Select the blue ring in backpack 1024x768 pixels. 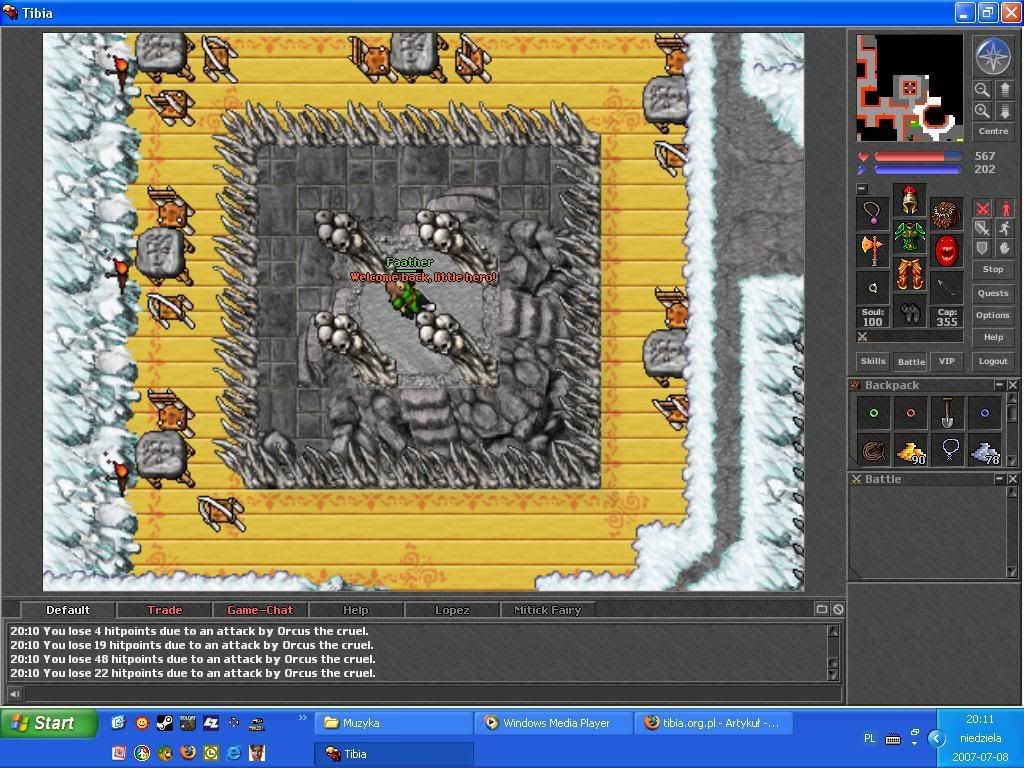point(985,413)
